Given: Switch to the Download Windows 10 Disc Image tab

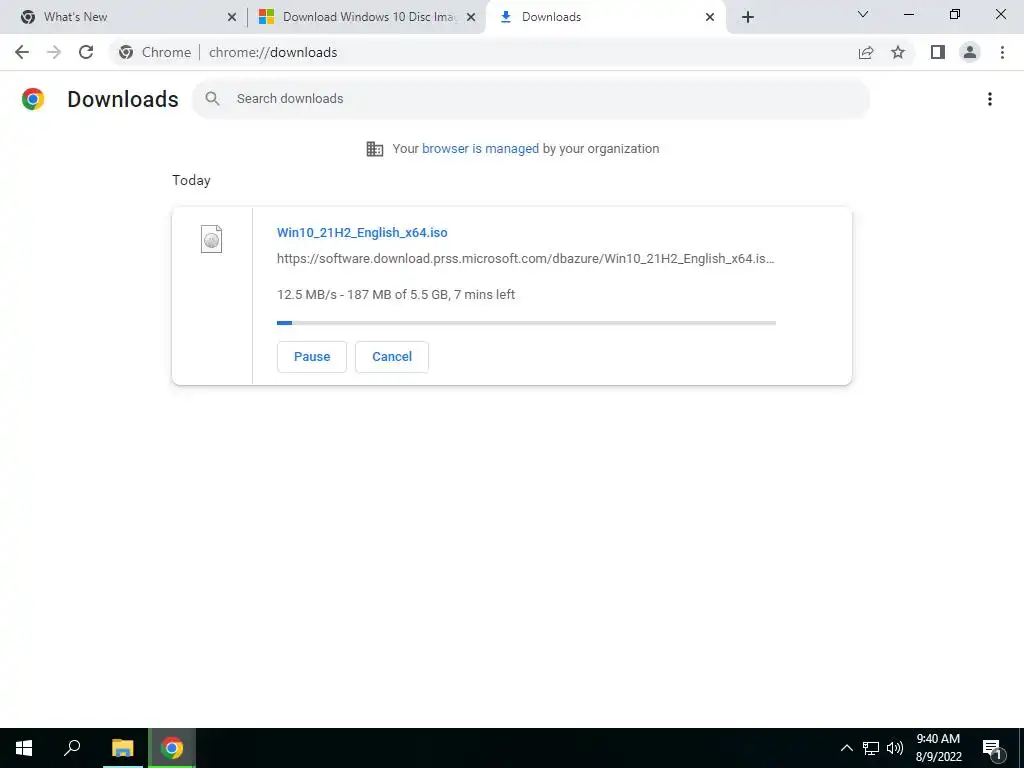Looking at the screenshot, I should point(369,17).
